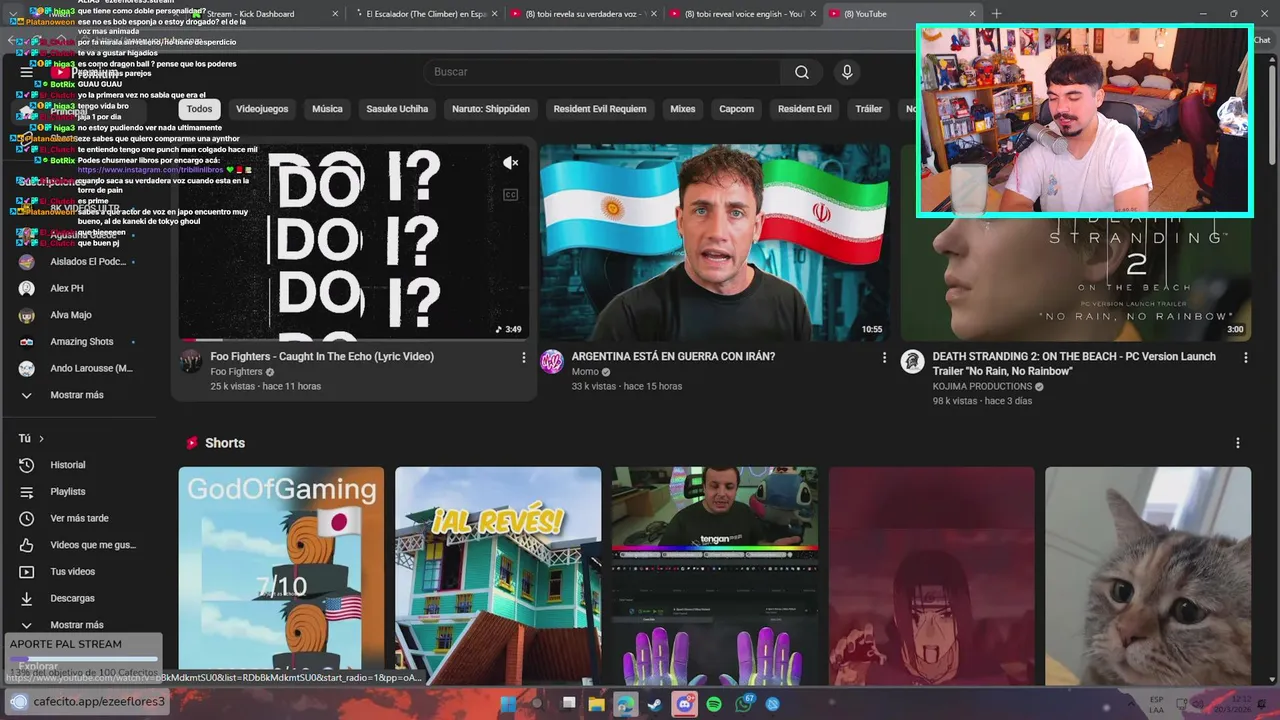Open more options for Argentina Irán video
This screenshot has width=1280, height=720.
tap(884, 357)
